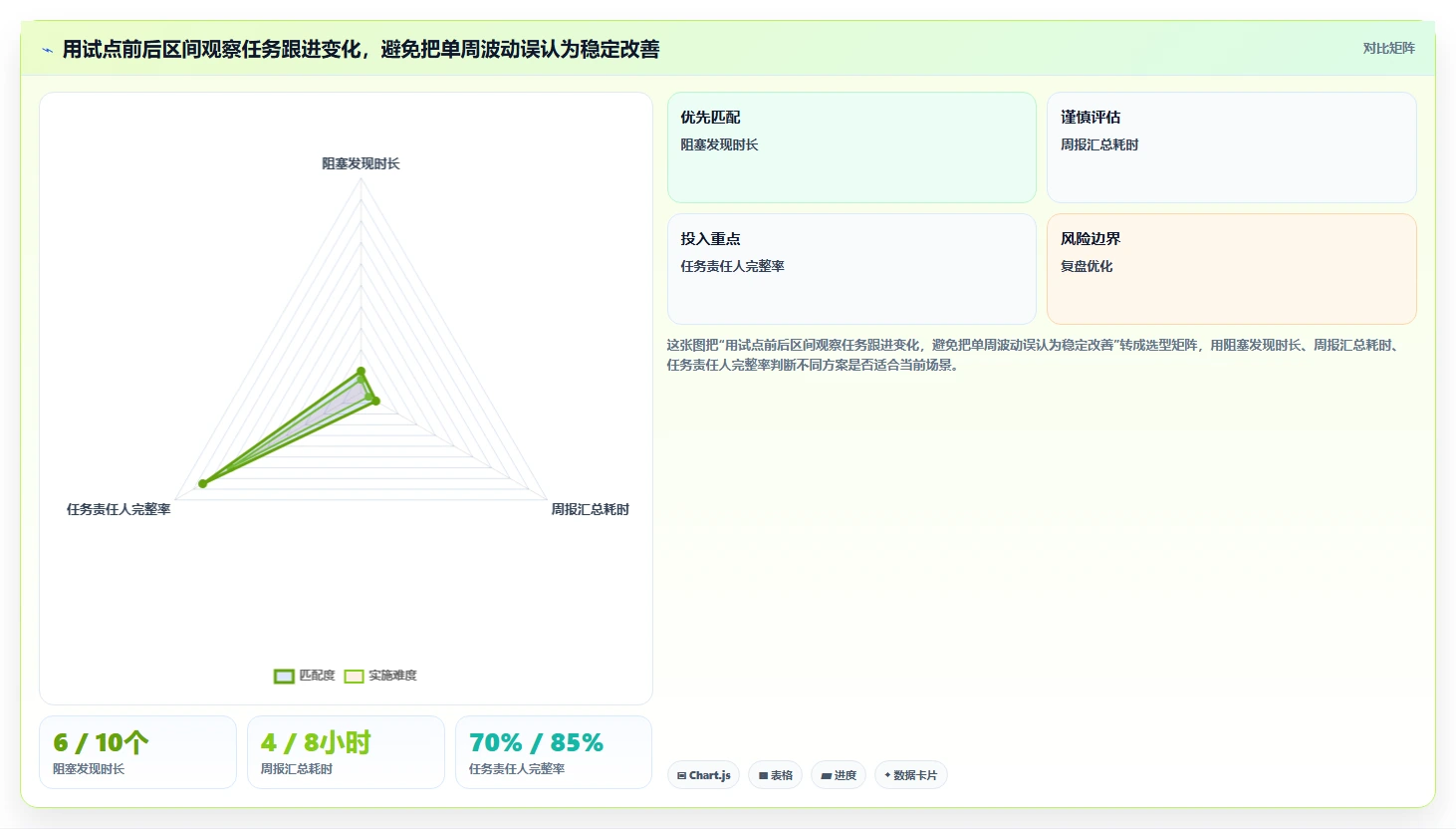Click 周报汇总耗时 caption under 4 / 8小时
Image resolution: width=1456 pixels, height=829 pixels.
297,769
